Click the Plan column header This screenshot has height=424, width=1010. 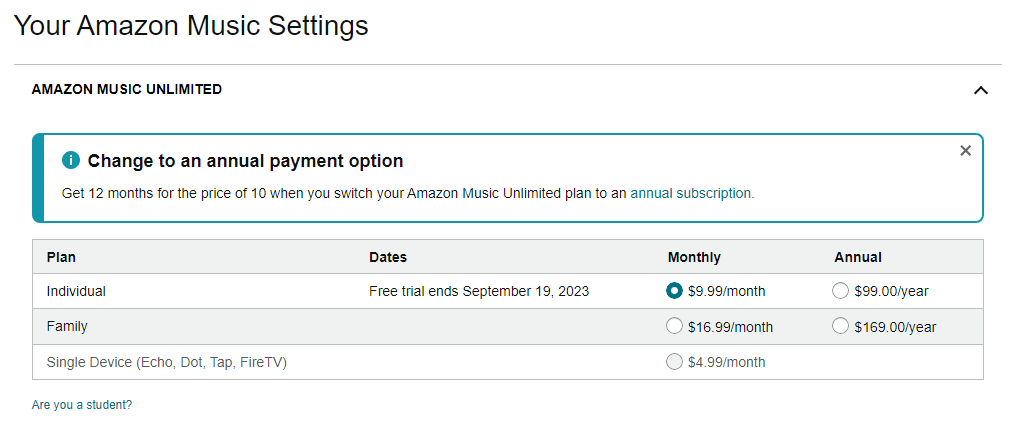click(61, 257)
